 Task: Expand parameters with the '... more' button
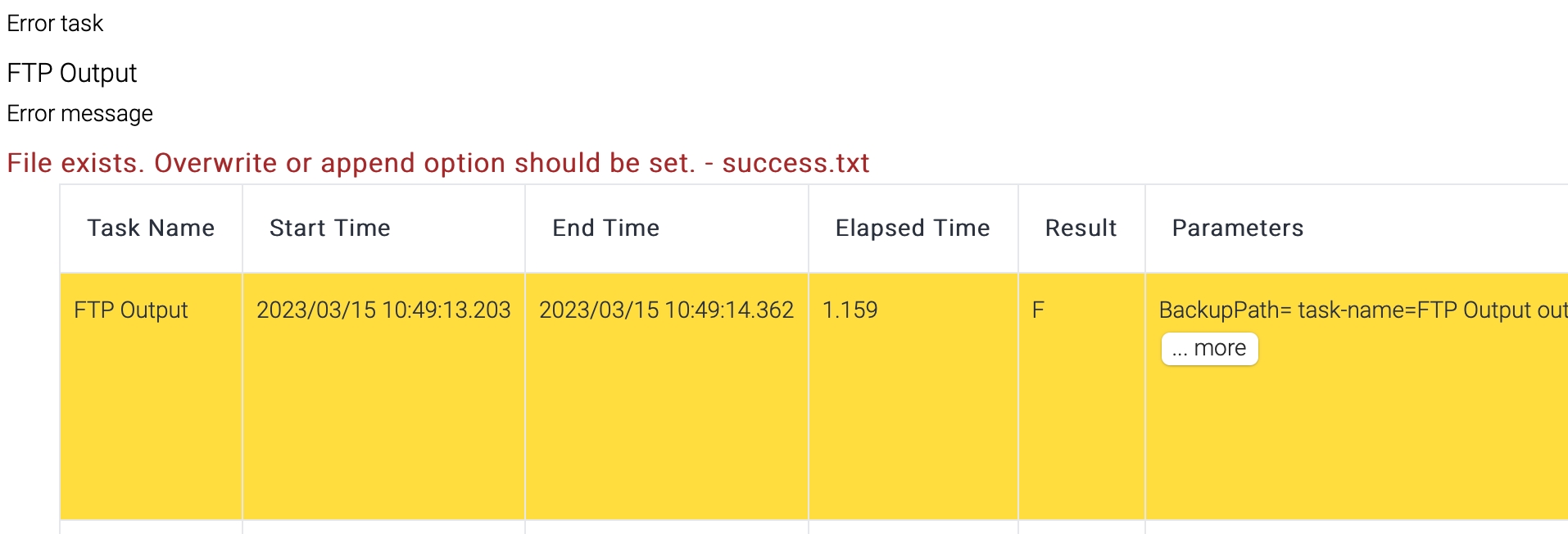tap(1209, 349)
